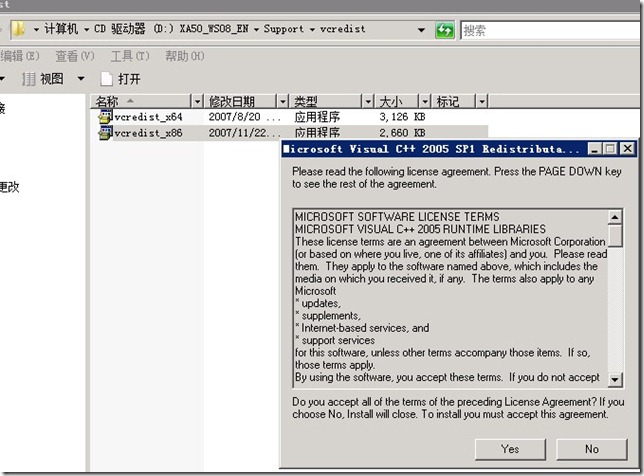The width and height of the screenshot is (644, 476).
Task: Click the 2007/11/22 date cell
Action: coord(244,133)
